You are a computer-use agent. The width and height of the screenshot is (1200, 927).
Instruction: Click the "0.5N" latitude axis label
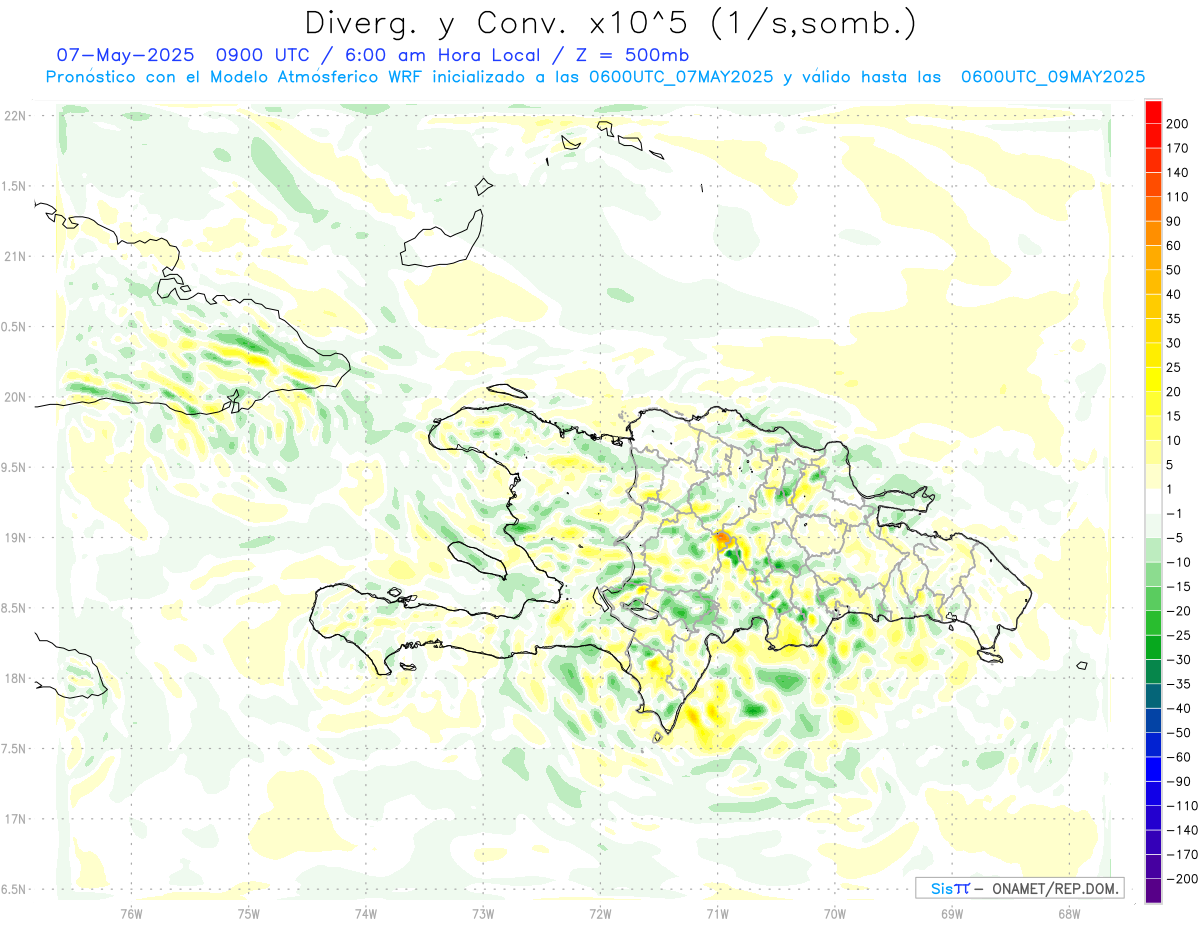point(15,327)
